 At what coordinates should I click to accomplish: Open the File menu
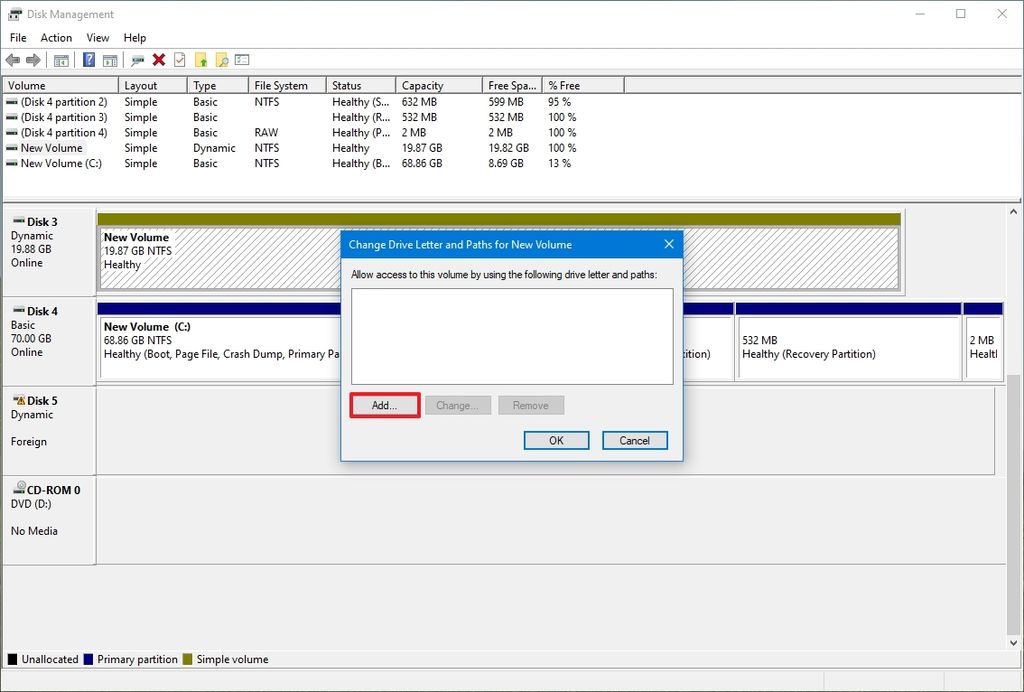17,37
